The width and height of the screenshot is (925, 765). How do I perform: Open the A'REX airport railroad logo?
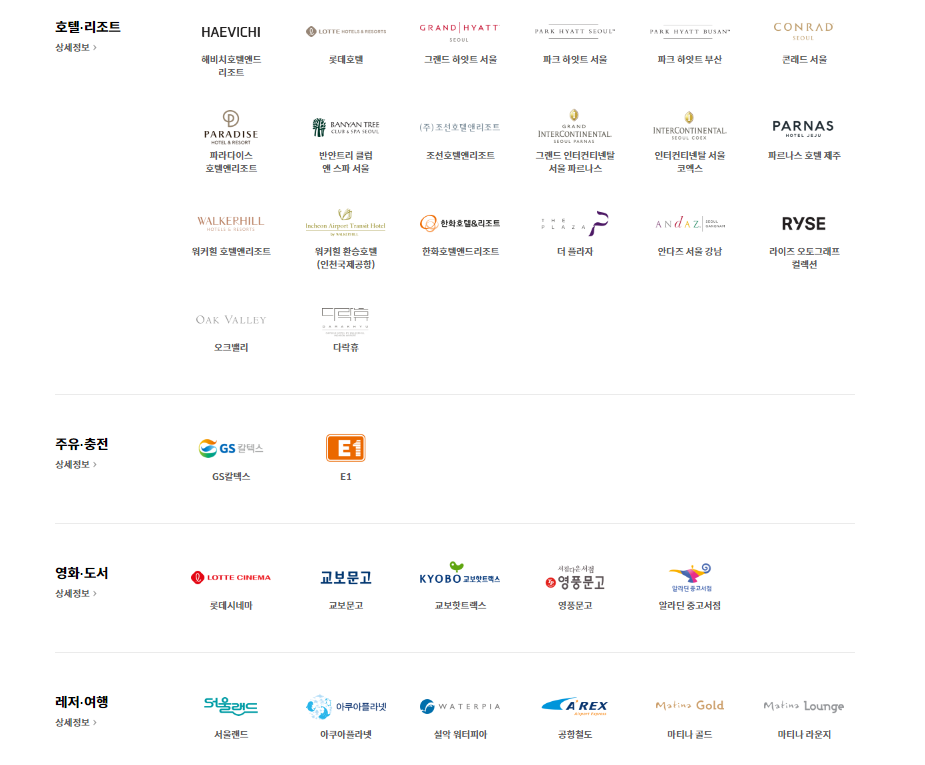click(575, 706)
